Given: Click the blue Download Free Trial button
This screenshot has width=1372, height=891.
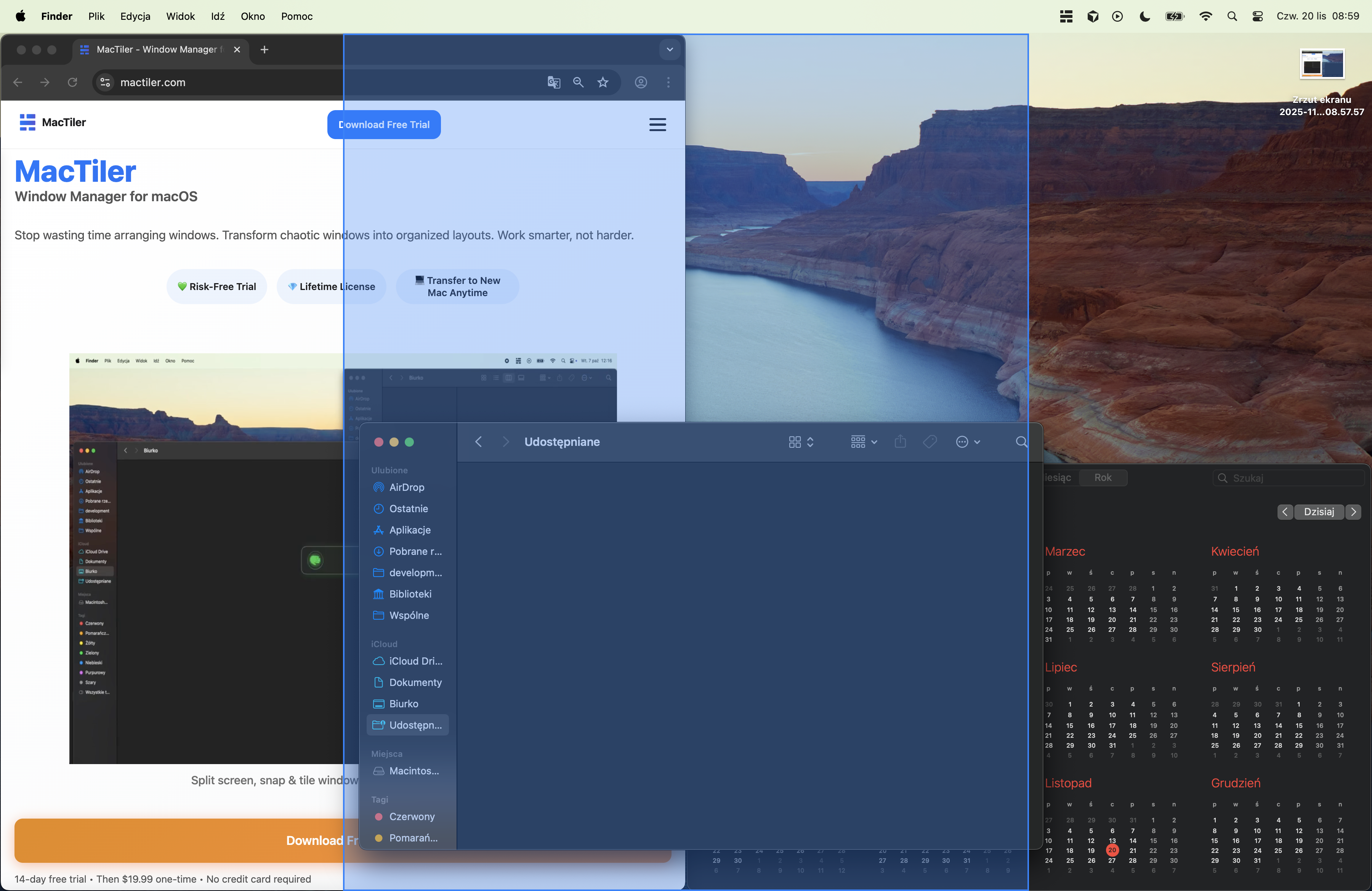Looking at the screenshot, I should [x=384, y=125].
